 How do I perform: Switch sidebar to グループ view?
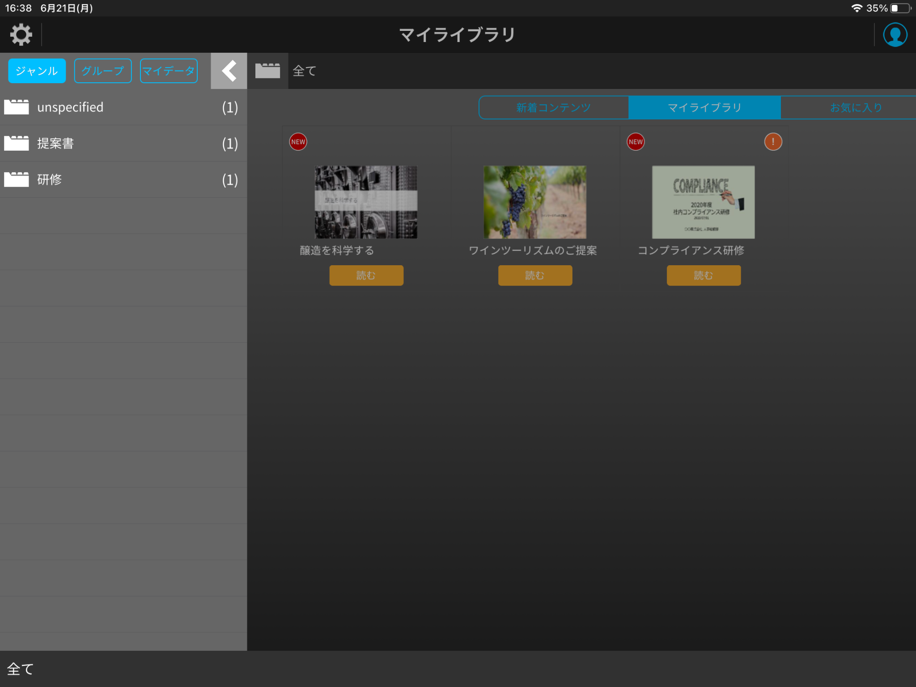click(102, 71)
